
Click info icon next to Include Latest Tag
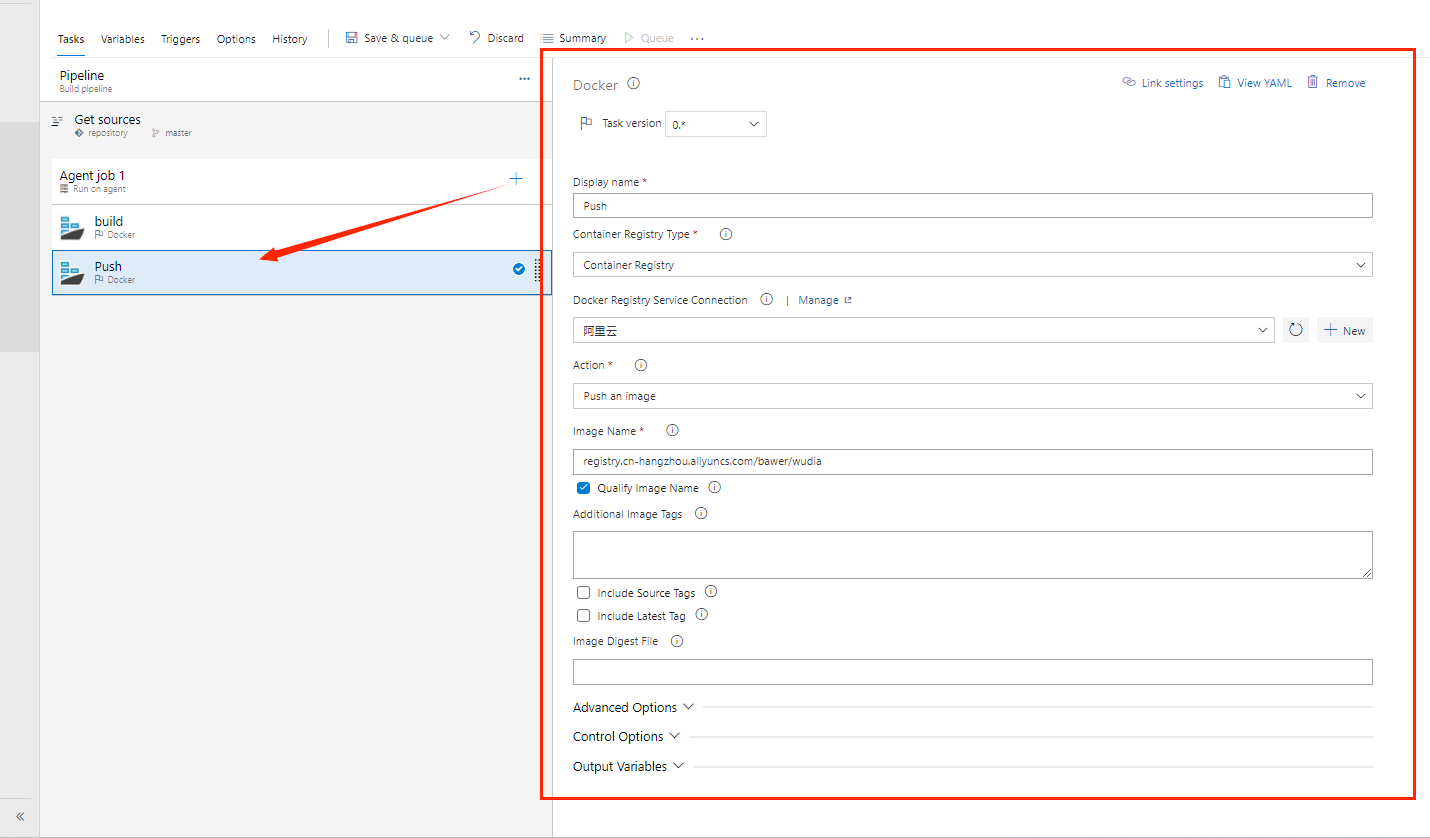tap(702, 615)
